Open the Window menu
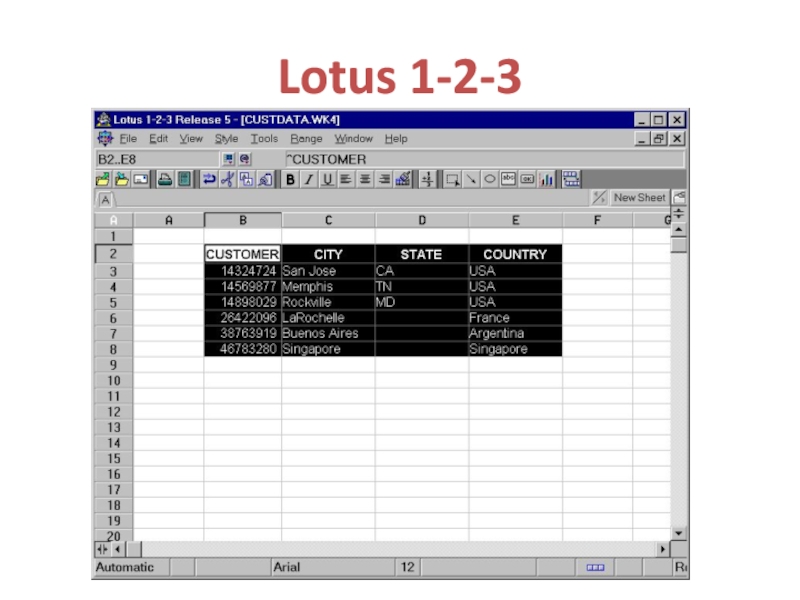The height and width of the screenshot is (600, 800). point(354,139)
